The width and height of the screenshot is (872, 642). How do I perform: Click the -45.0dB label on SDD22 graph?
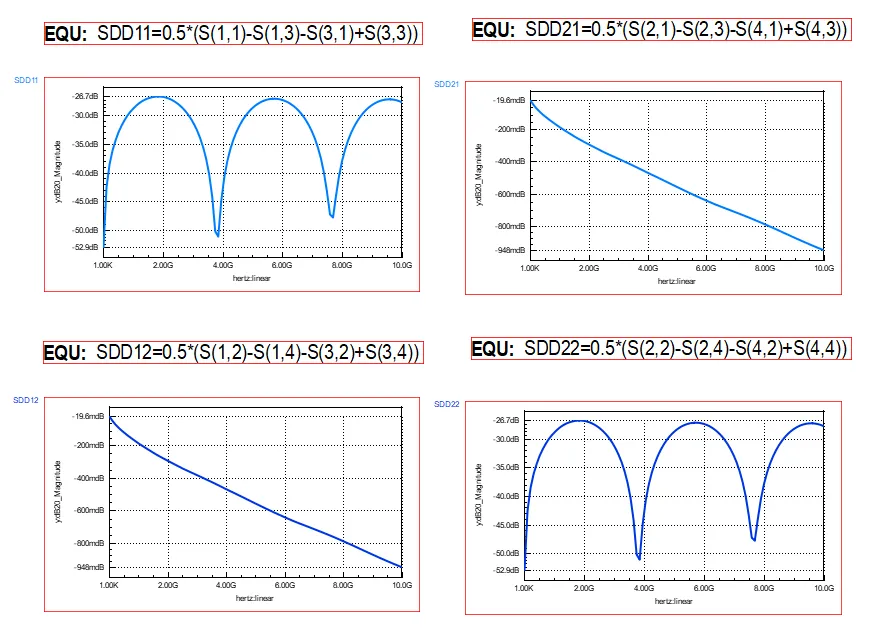506,525
